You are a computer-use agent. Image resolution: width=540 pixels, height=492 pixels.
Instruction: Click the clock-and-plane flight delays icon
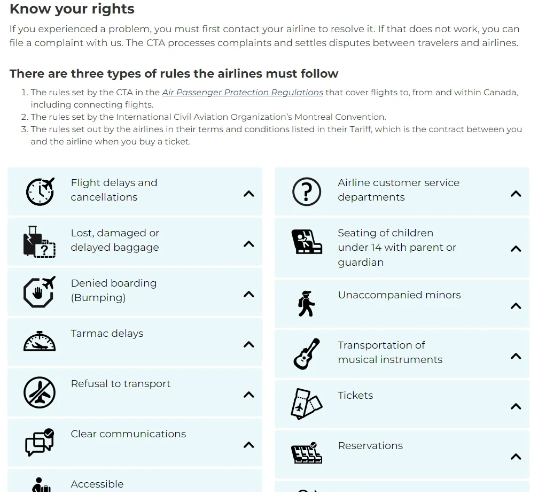[40, 191]
